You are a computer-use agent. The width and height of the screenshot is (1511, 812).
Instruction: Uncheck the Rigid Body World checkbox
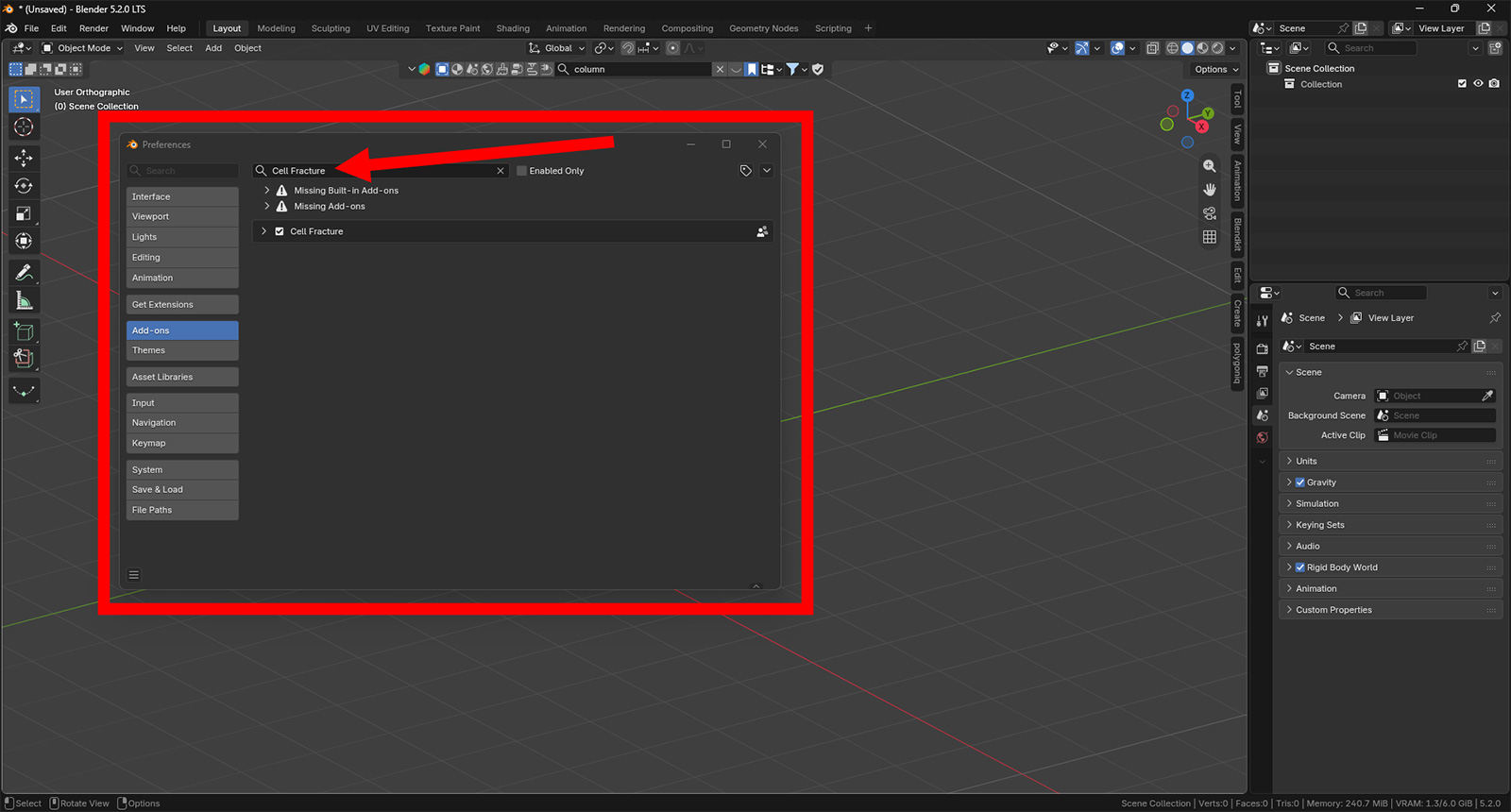click(1300, 567)
